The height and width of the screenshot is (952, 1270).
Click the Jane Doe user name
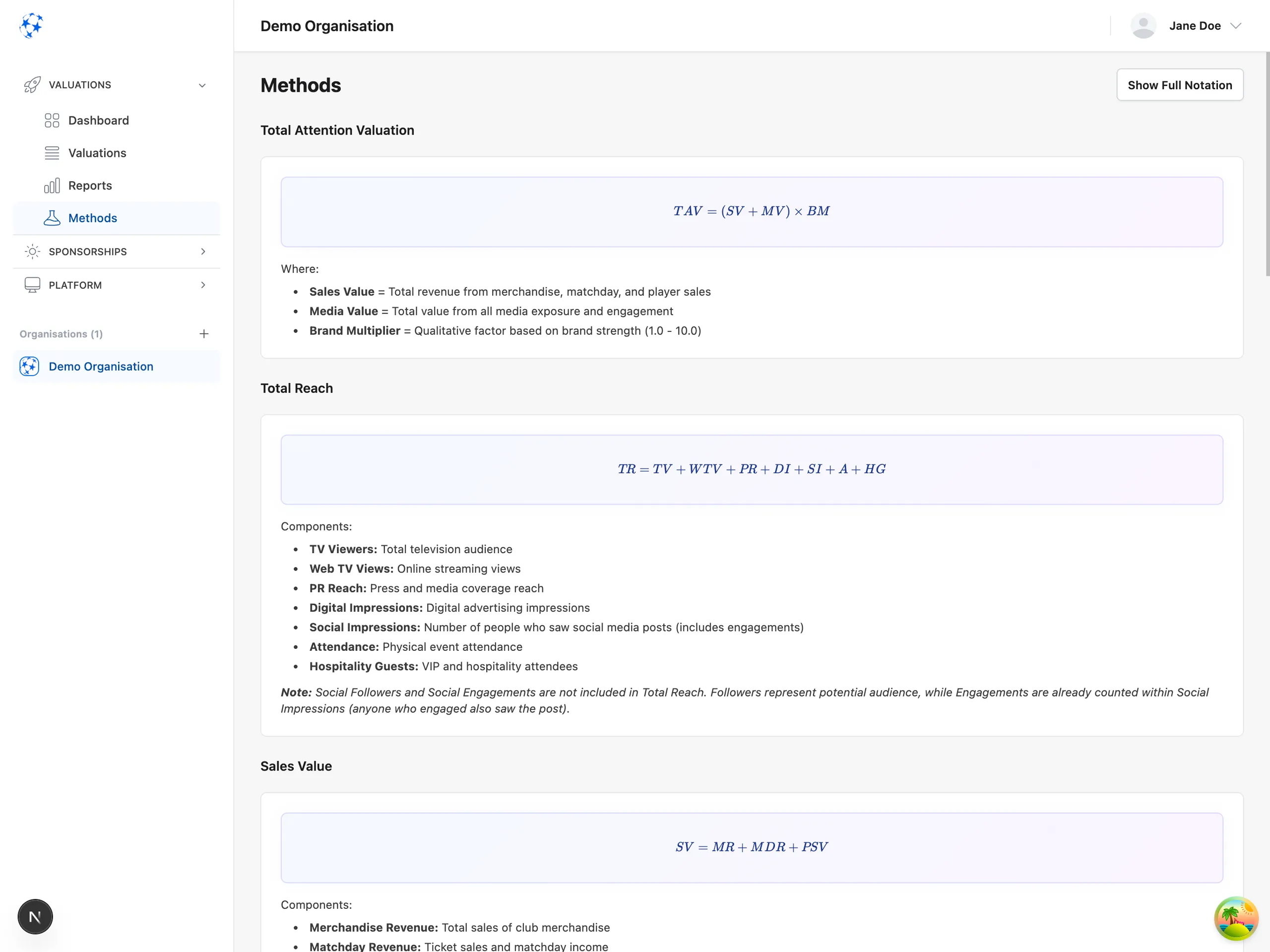click(1195, 26)
